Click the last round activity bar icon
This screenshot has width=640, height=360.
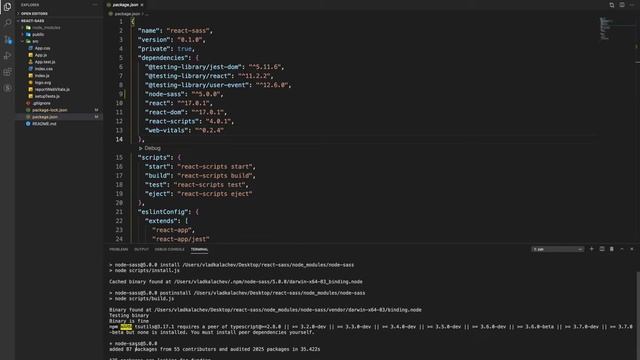(x=7, y=88)
